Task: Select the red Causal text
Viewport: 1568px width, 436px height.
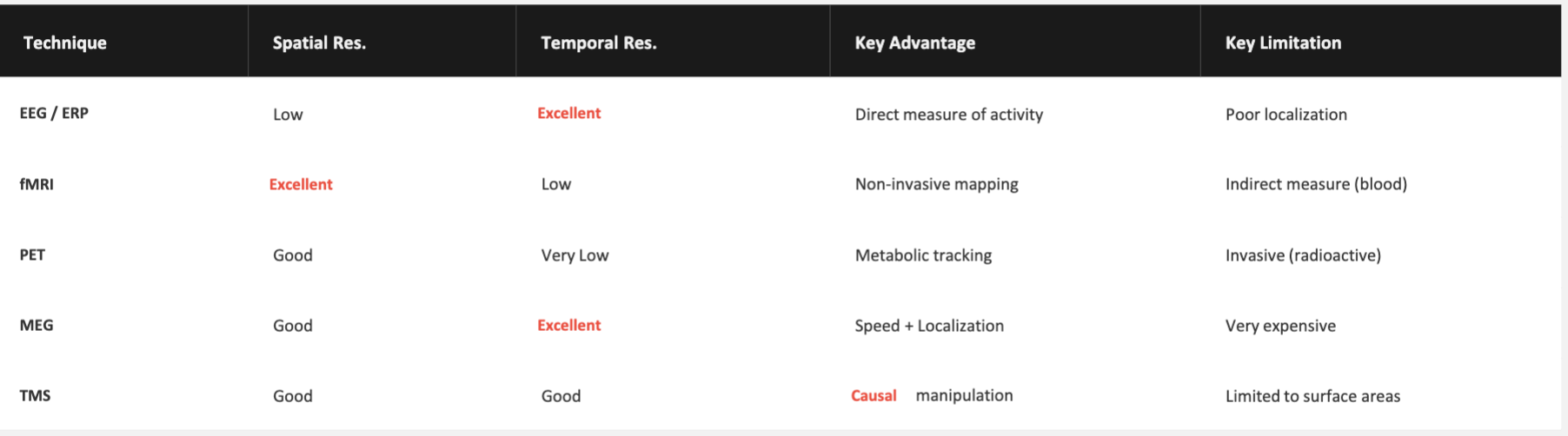Action: coord(874,395)
